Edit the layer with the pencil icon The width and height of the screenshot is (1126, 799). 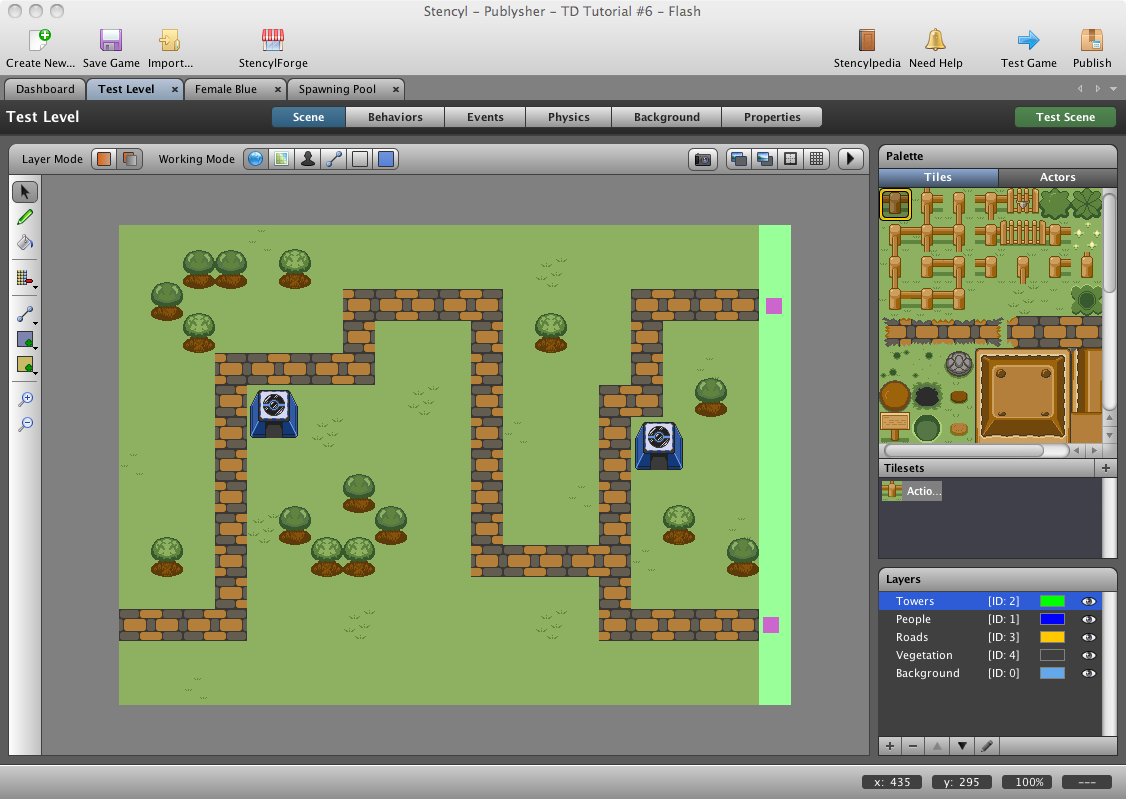(987, 746)
